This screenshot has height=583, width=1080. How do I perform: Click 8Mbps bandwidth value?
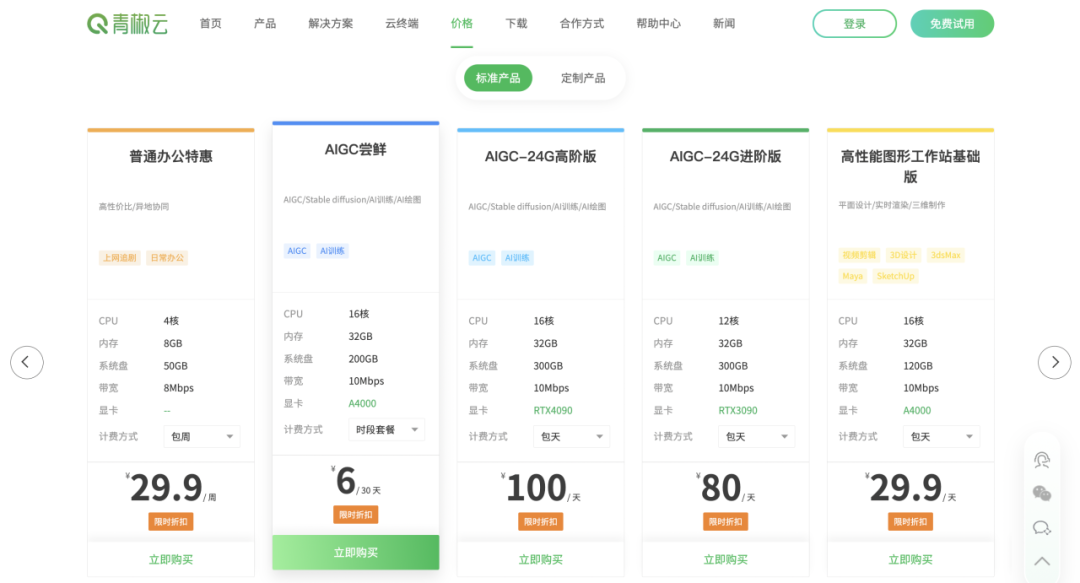point(178,388)
